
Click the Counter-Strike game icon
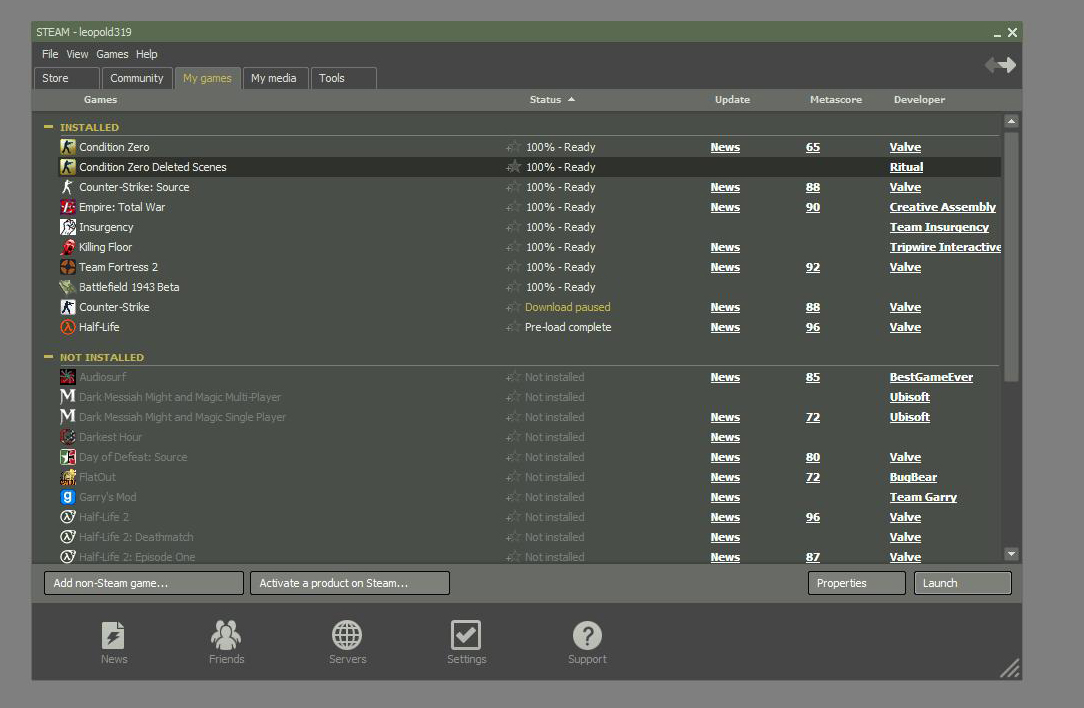click(68, 308)
